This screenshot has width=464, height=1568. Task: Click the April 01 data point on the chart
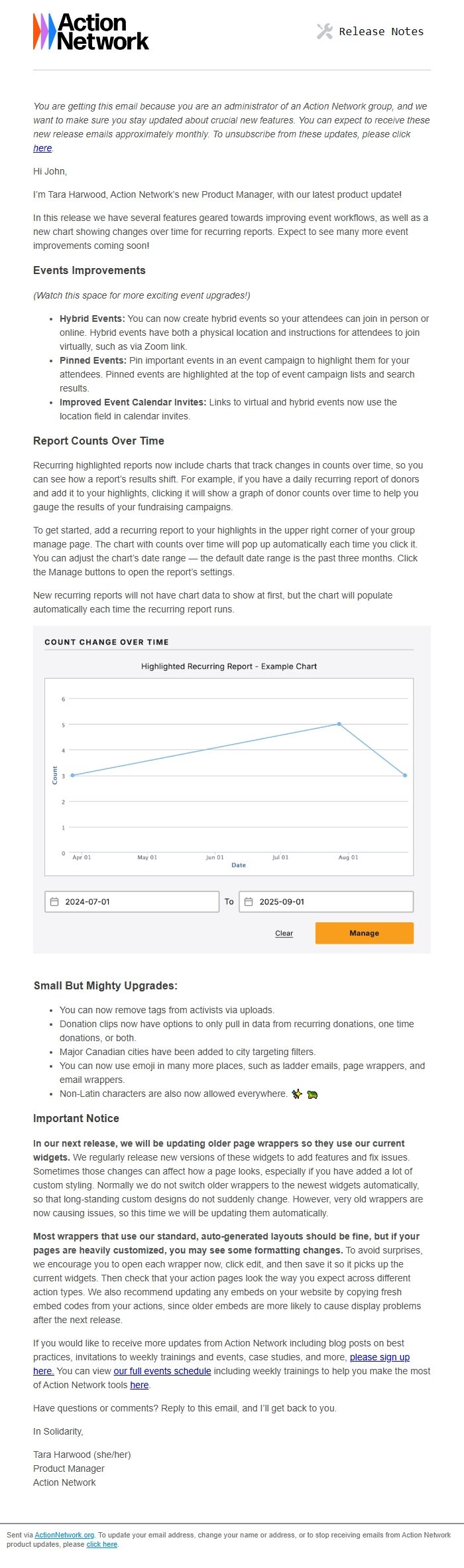pyautogui.click(x=73, y=774)
